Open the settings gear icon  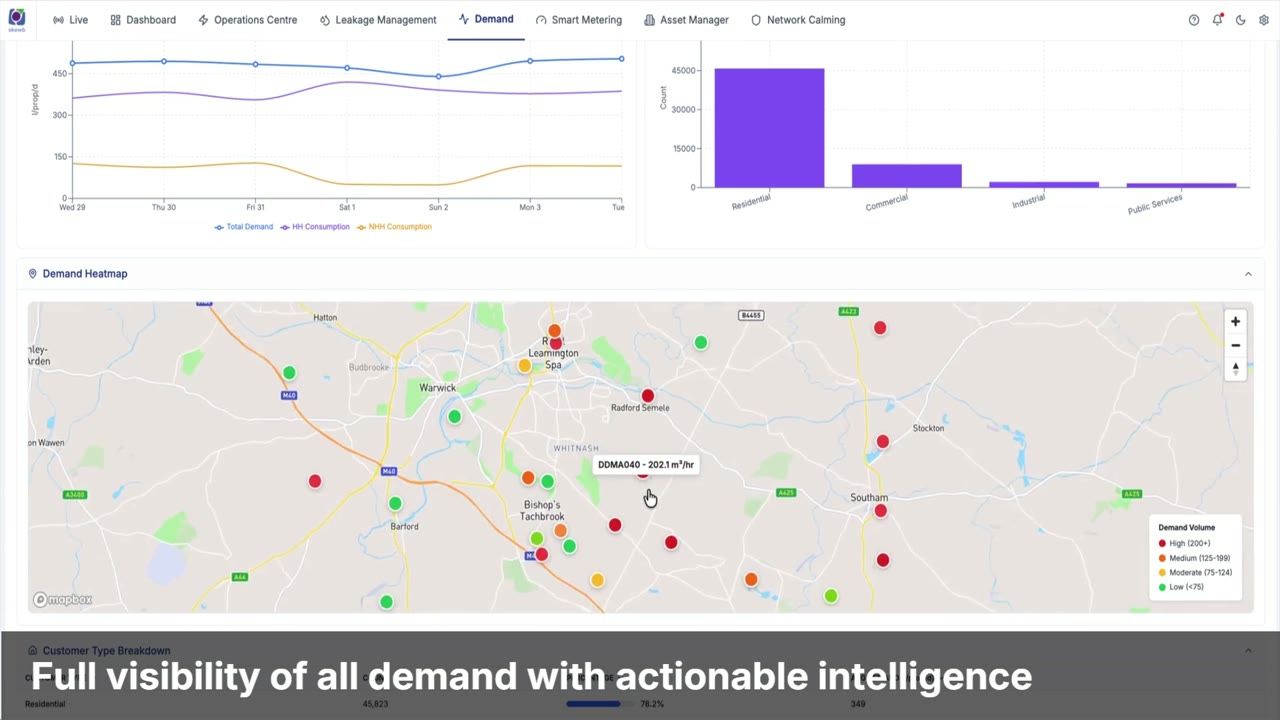[x=1264, y=20]
